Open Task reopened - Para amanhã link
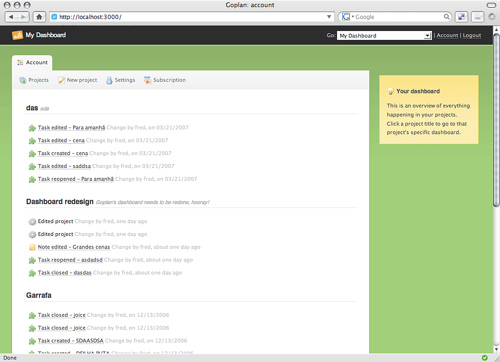 point(76,179)
